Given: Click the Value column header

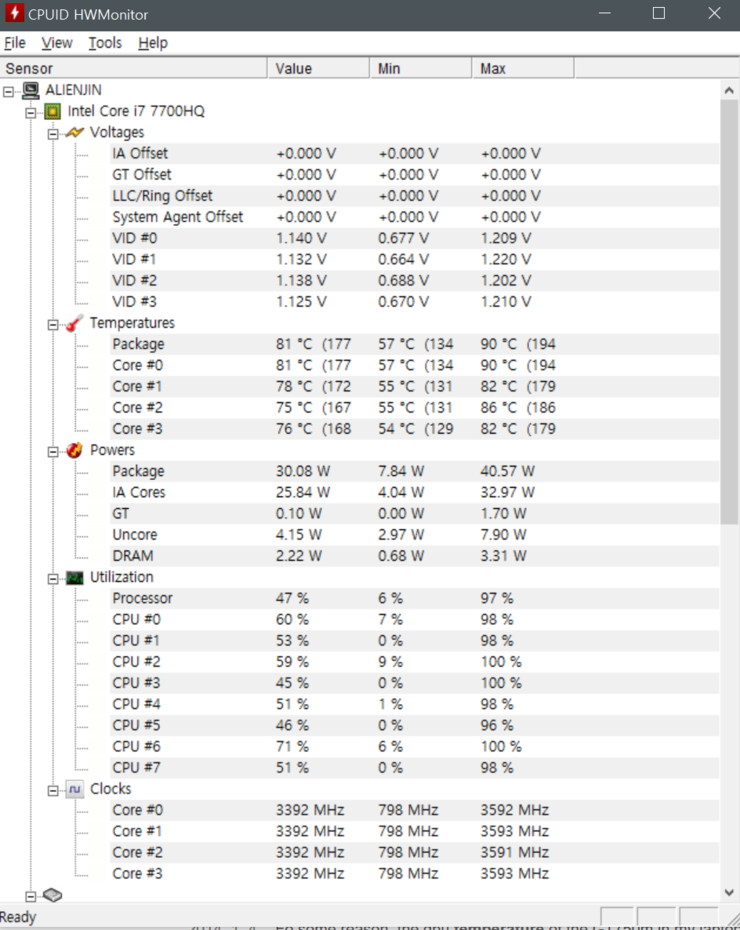Looking at the screenshot, I should [318, 68].
